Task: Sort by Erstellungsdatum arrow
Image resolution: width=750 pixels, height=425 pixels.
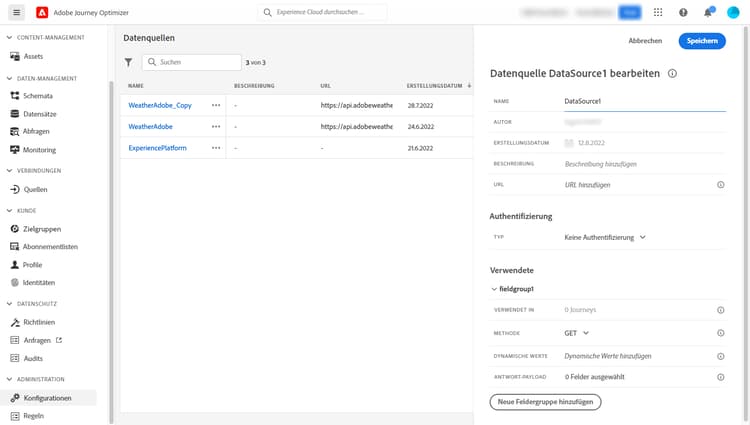Action: pyautogui.click(x=469, y=86)
